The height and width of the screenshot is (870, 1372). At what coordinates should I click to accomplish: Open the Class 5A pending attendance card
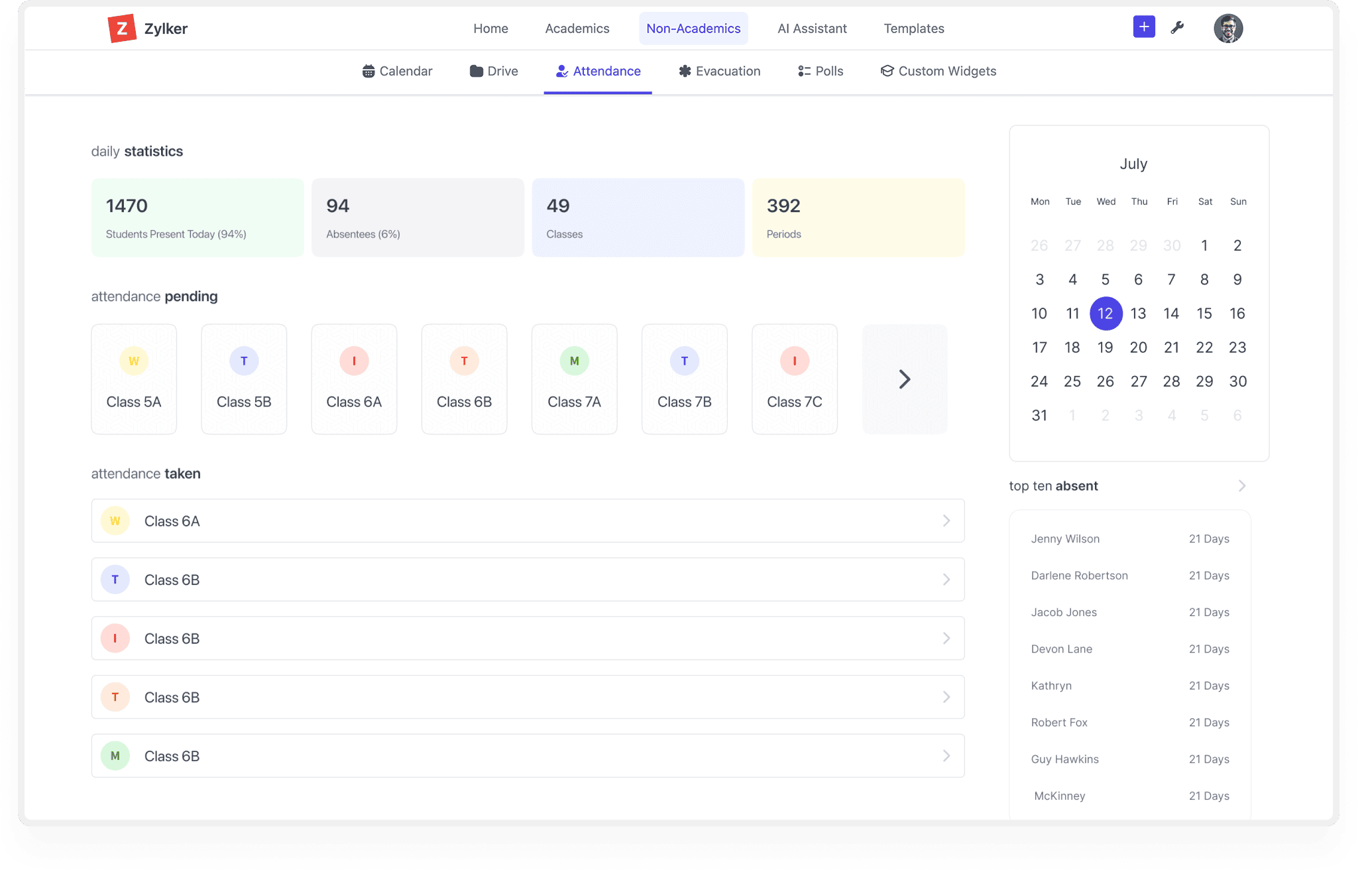pyautogui.click(x=134, y=379)
